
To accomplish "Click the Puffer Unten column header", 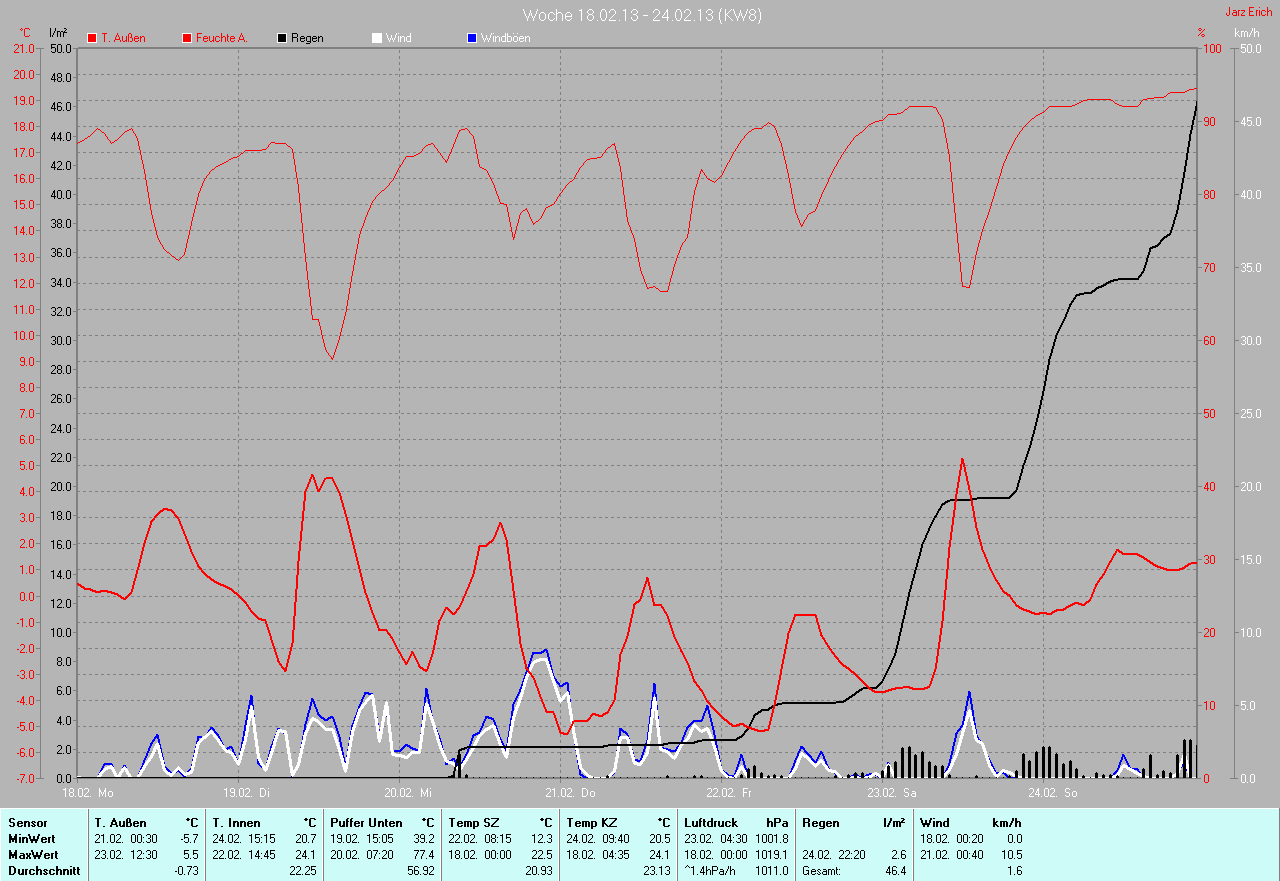I will coord(367,823).
